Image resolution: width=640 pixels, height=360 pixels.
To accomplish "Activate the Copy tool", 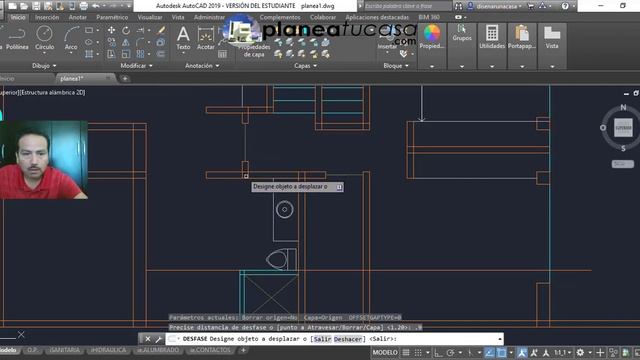I will (111, 42).
